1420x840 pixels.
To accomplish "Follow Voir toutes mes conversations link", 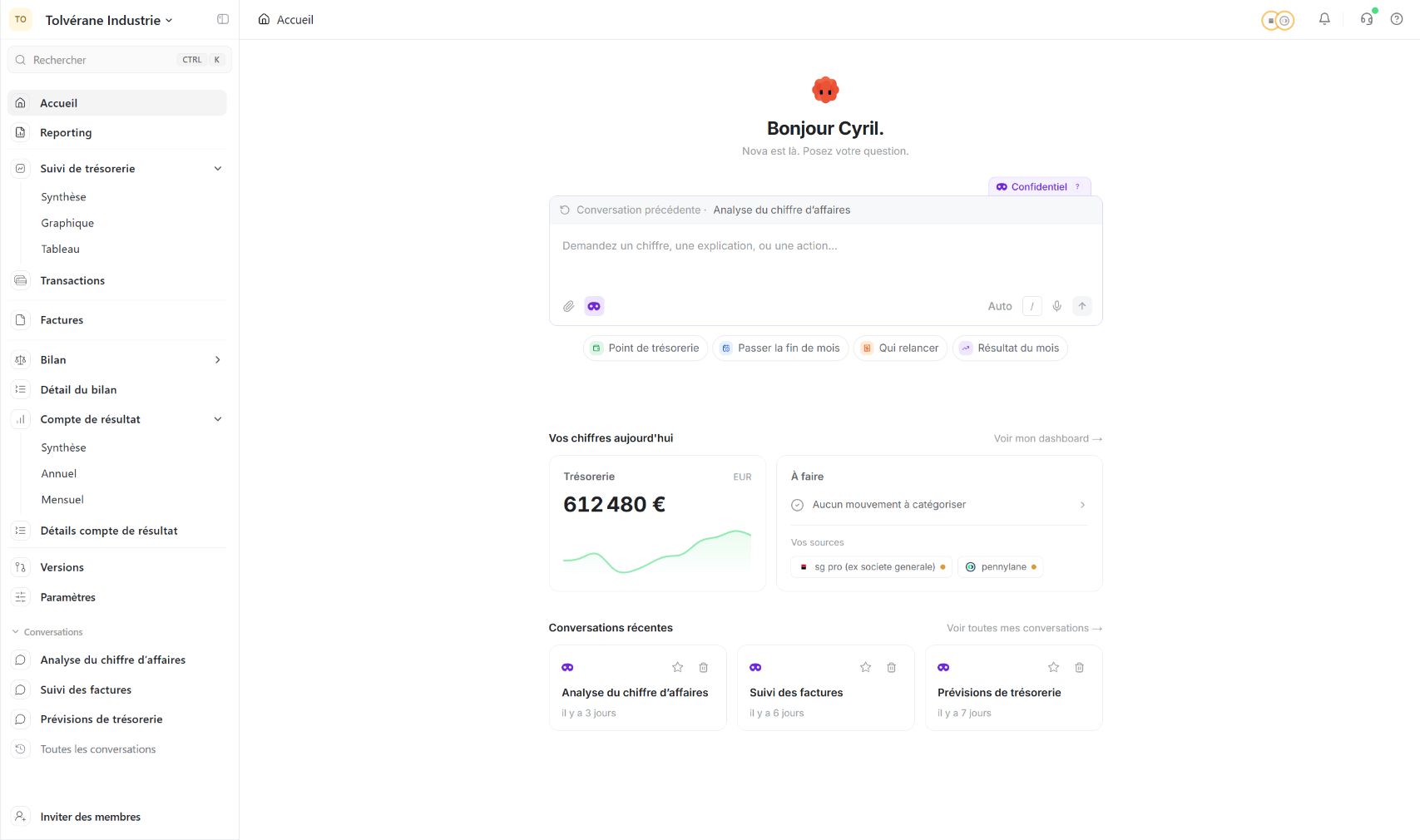I will [1025, 628].
